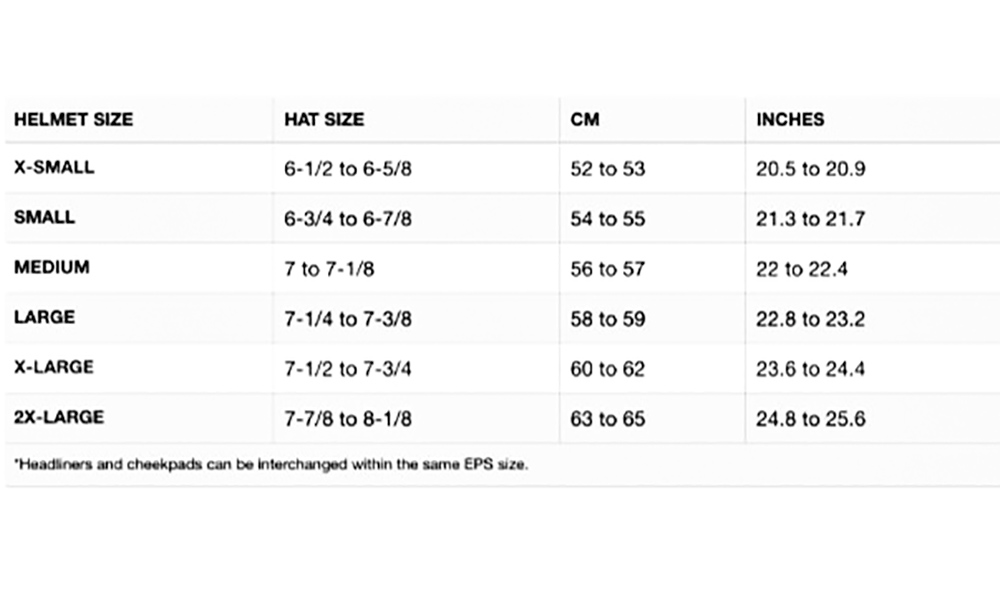The height and width of the screenshot is (600, 1000).
Task: Click the CM column header
Action: pyautogui.click(x=585, y=119)
